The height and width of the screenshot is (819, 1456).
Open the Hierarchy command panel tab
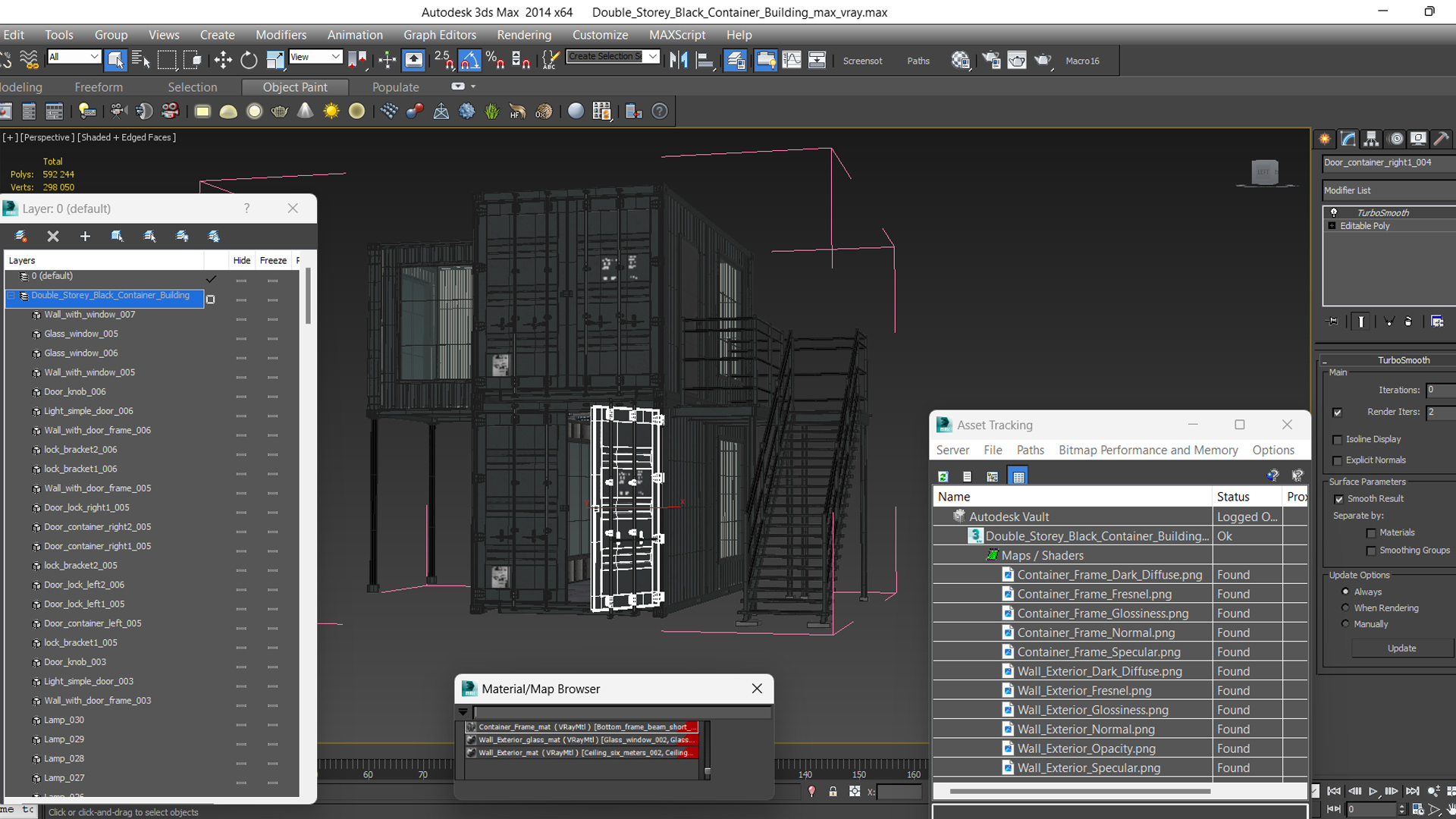1371,139
